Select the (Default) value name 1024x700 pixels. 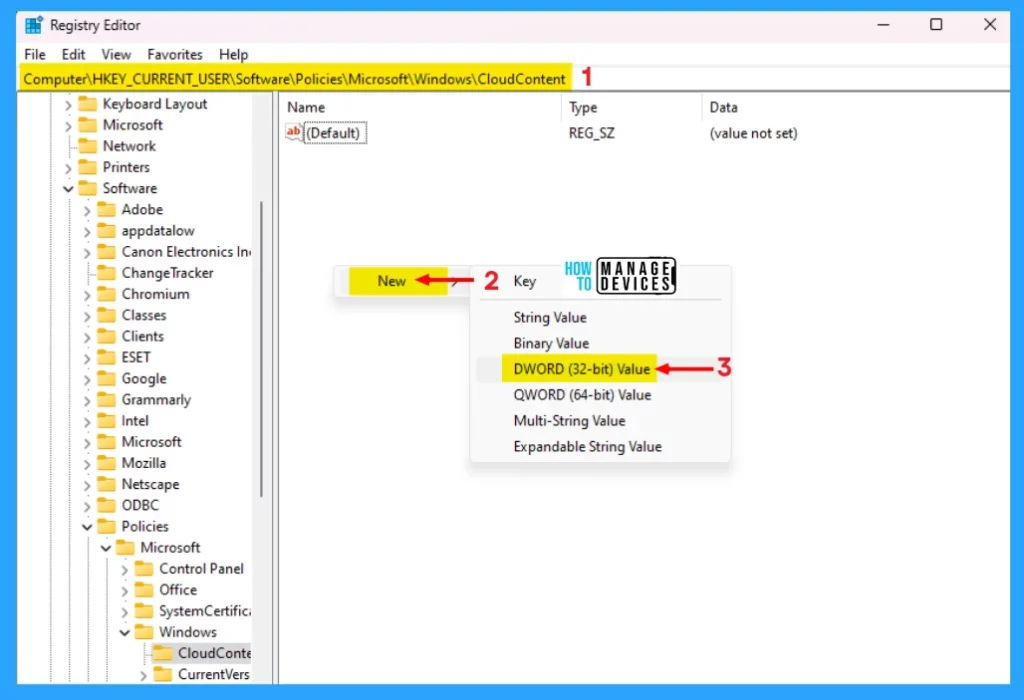333,133
